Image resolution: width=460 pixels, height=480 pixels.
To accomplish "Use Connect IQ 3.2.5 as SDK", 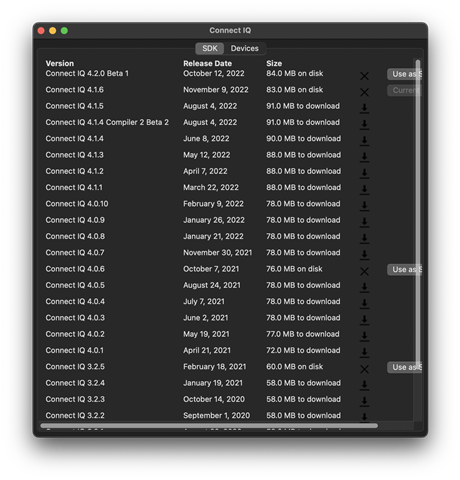I will tap(404, 367).
